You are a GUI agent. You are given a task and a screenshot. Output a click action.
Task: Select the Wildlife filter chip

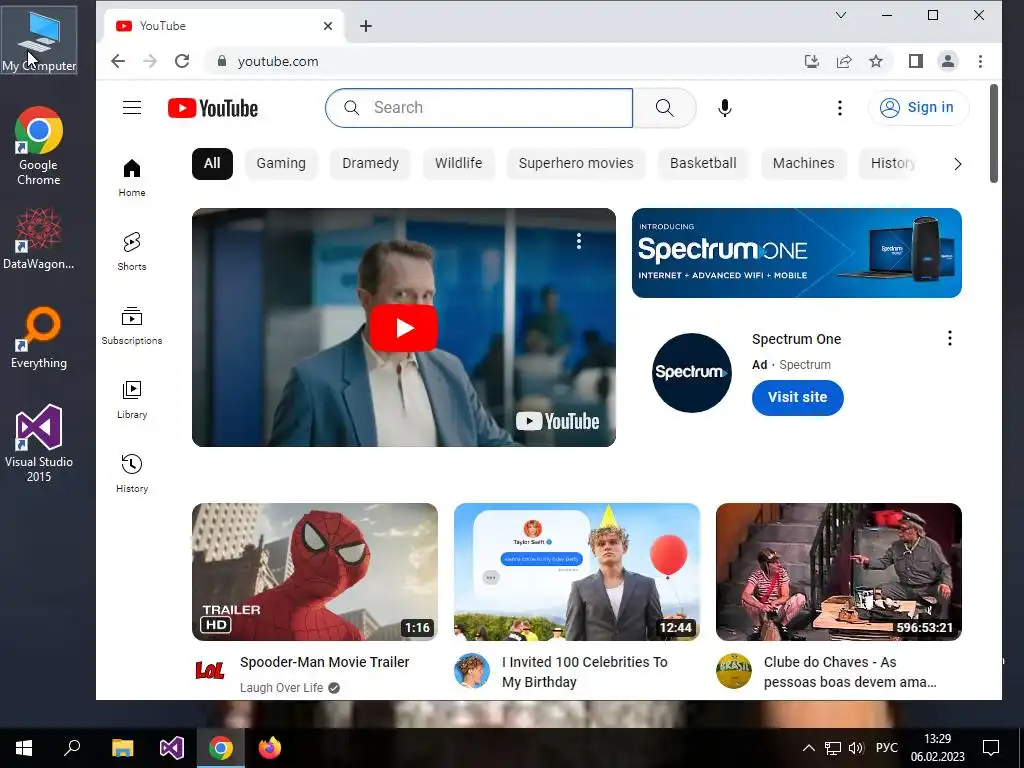coord(458,163)
